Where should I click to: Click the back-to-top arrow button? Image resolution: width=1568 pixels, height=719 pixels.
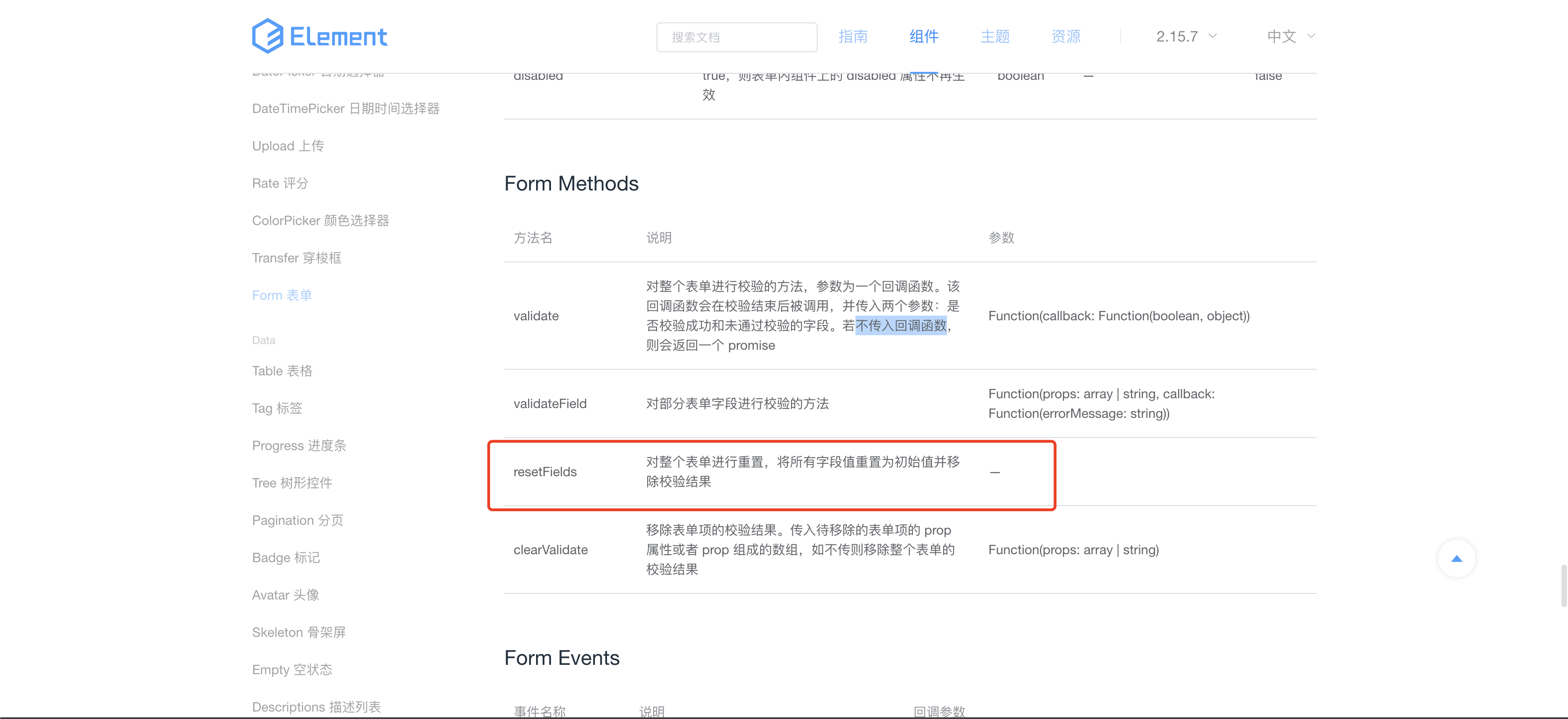pos(1456,558)
